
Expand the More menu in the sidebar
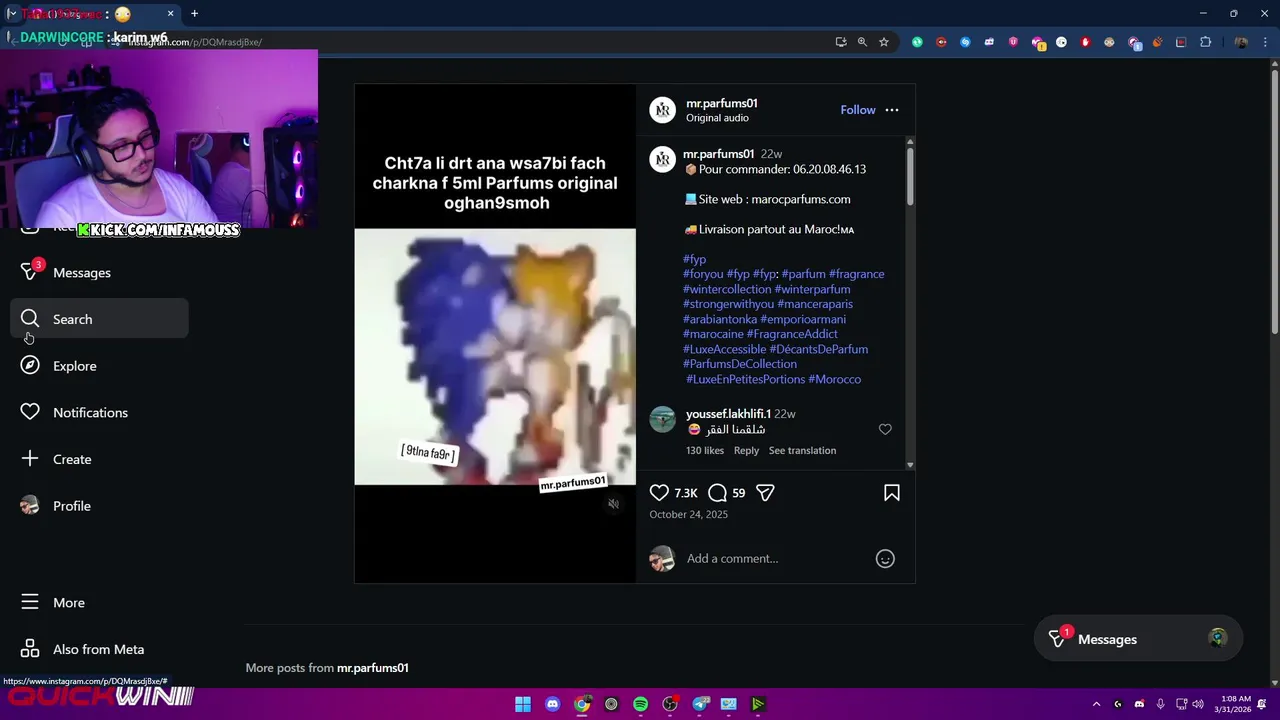[x=98, y=603]
